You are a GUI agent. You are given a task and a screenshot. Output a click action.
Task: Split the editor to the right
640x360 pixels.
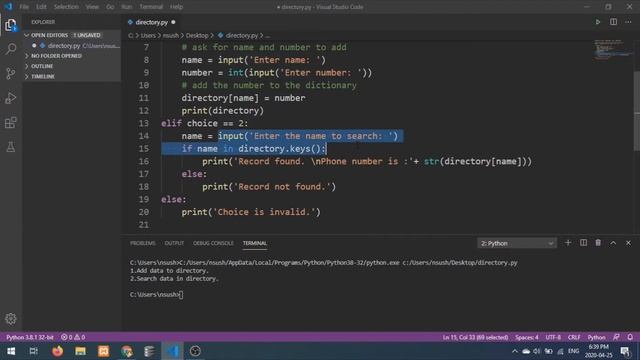(x=613, y=22)
